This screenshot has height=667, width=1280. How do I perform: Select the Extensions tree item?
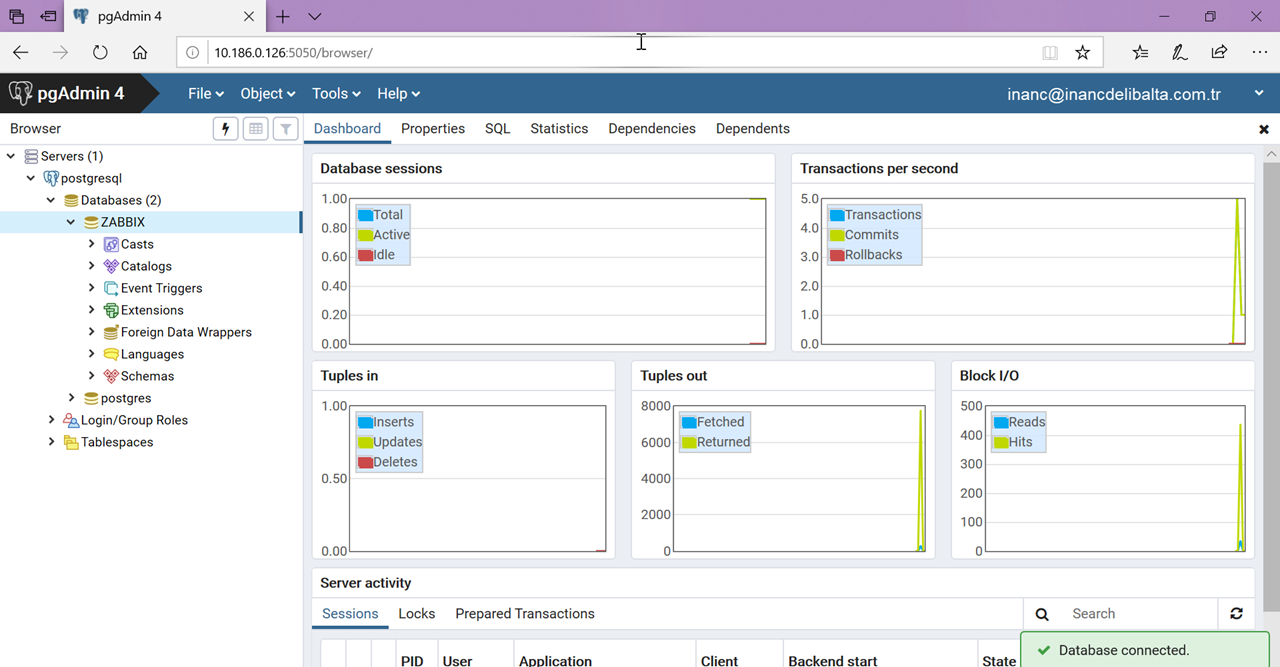pyautogui.click(x=152, y=310)
